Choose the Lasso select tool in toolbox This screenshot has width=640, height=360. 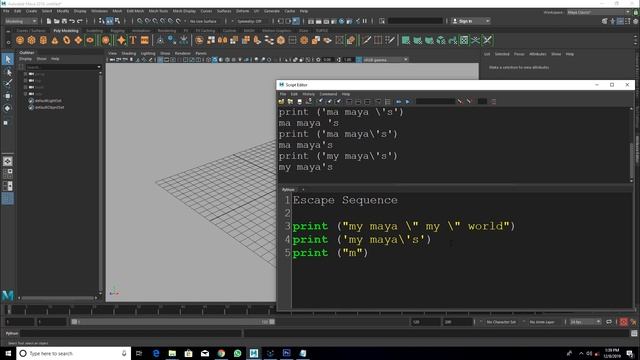click(x=8, y=72)
